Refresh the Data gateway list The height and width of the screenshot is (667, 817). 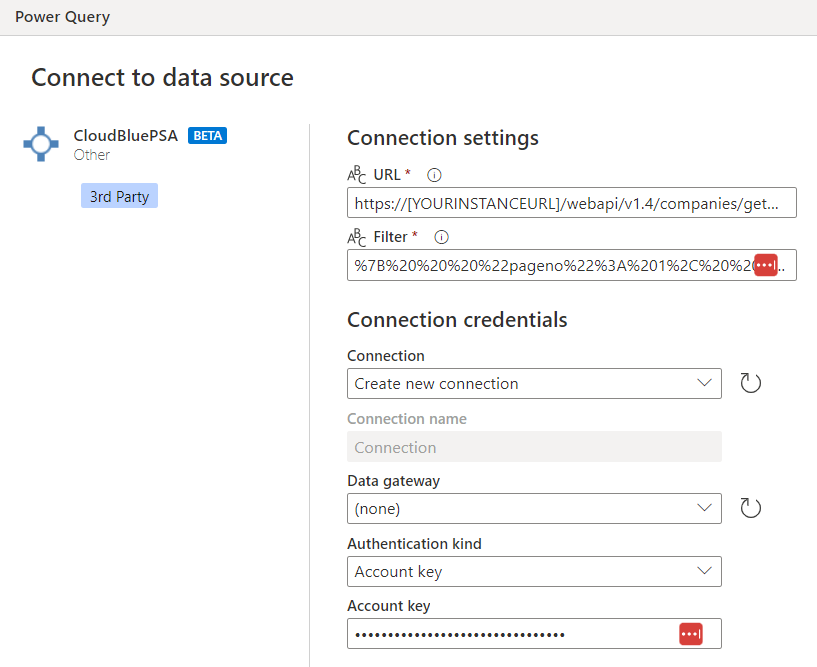click(750, 507)
